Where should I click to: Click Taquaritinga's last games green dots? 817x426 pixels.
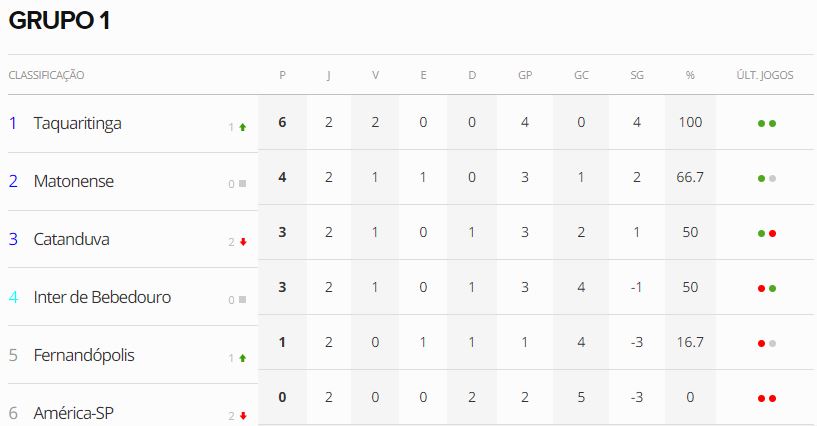(767, 123)
